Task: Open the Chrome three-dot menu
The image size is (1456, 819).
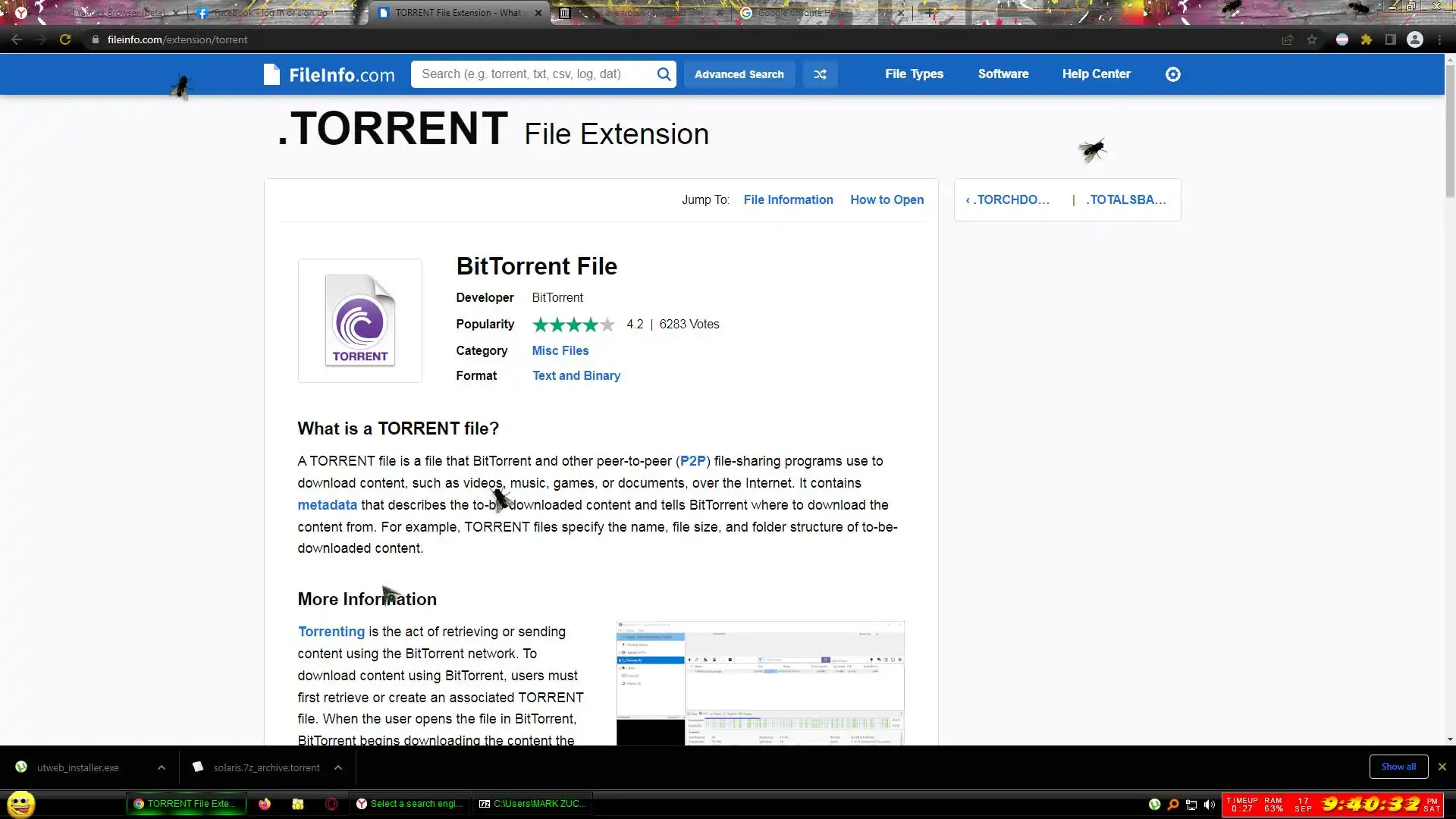Action: pyautogui.click(x=1439, y=40)
